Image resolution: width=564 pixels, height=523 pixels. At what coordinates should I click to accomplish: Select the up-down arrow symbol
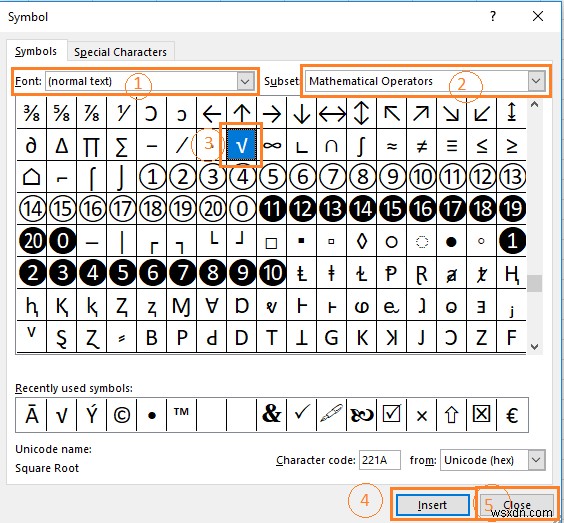361,113
